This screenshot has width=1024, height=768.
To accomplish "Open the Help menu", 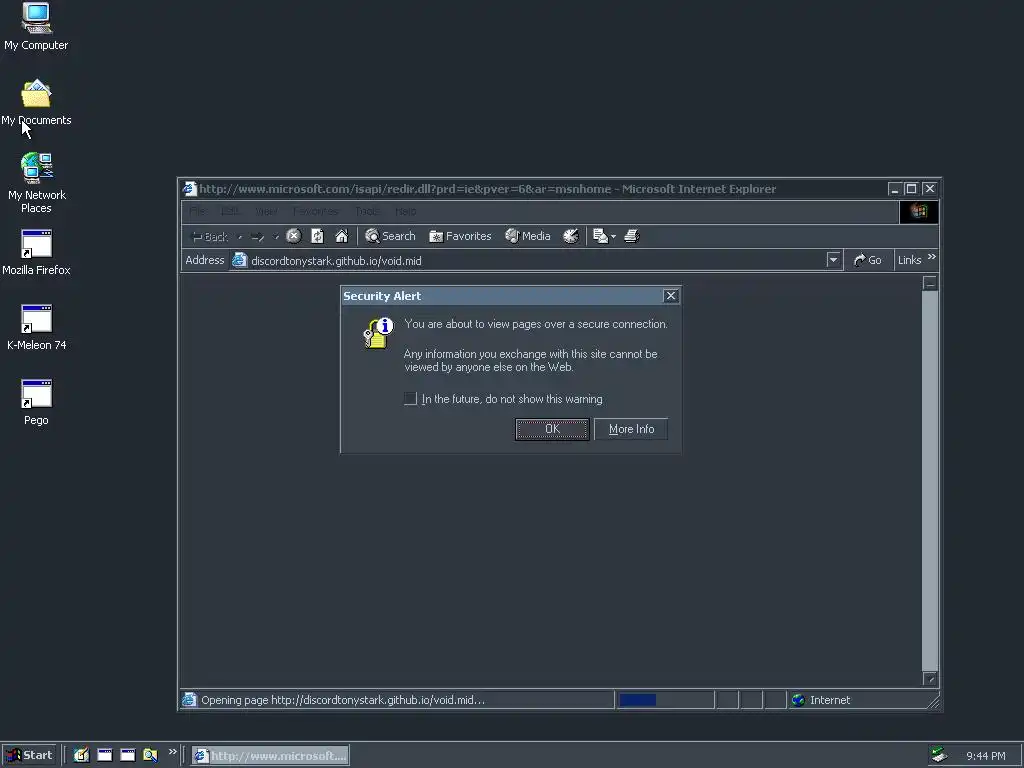I will pyautogui.click(x=406, y=212).
